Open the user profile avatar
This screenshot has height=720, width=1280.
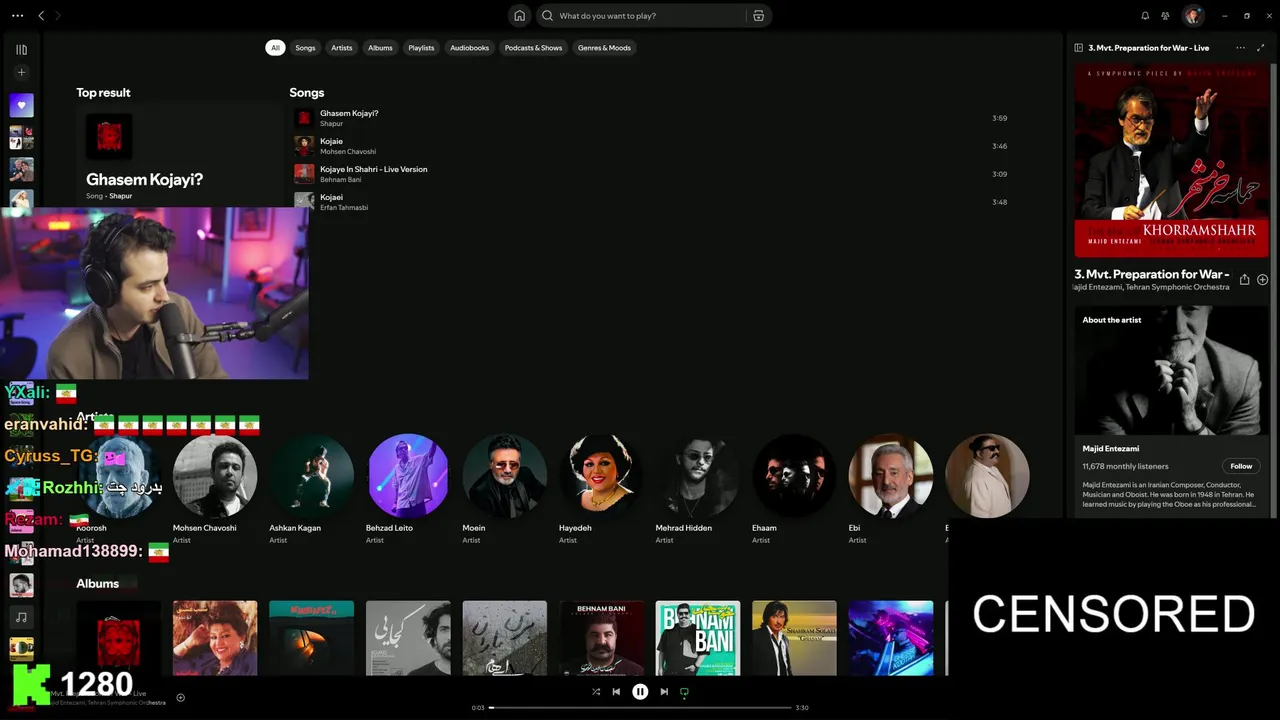1192,16
